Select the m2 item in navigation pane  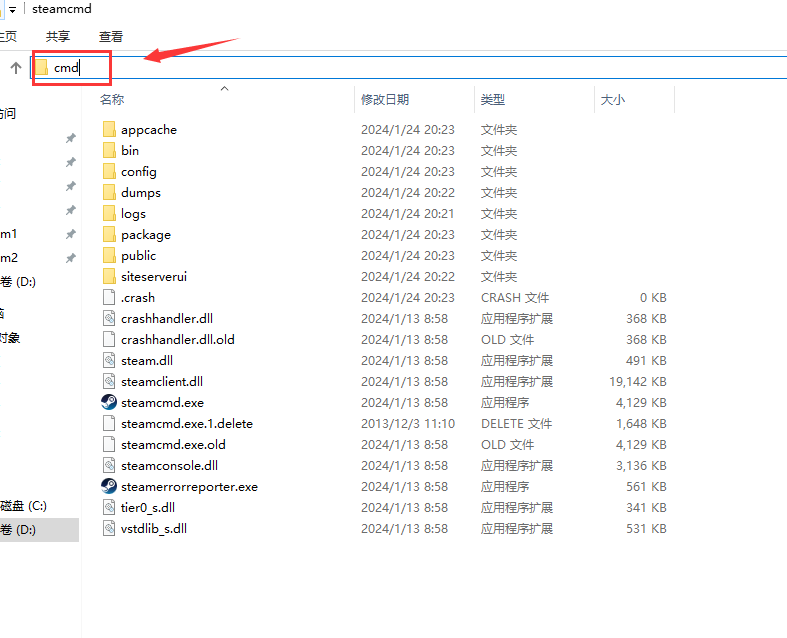9,258
